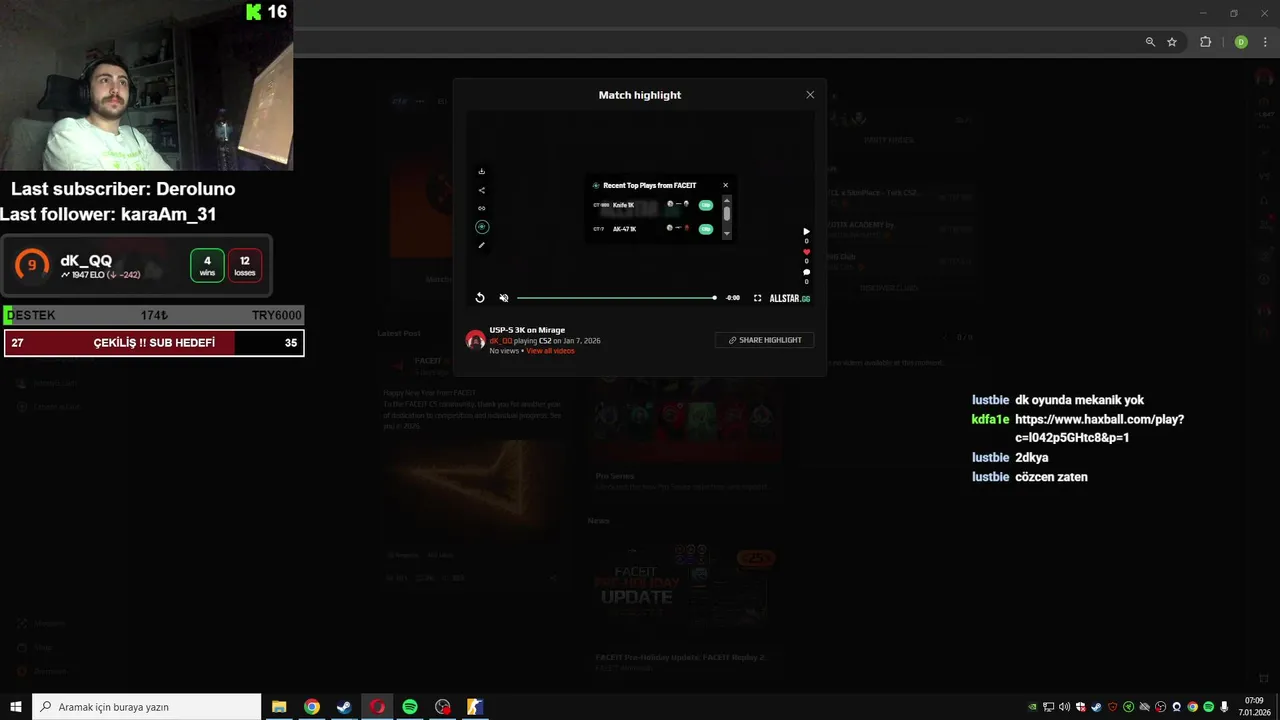
Task: Open the taskbar clock and date
Action: tap(1254, 707)
